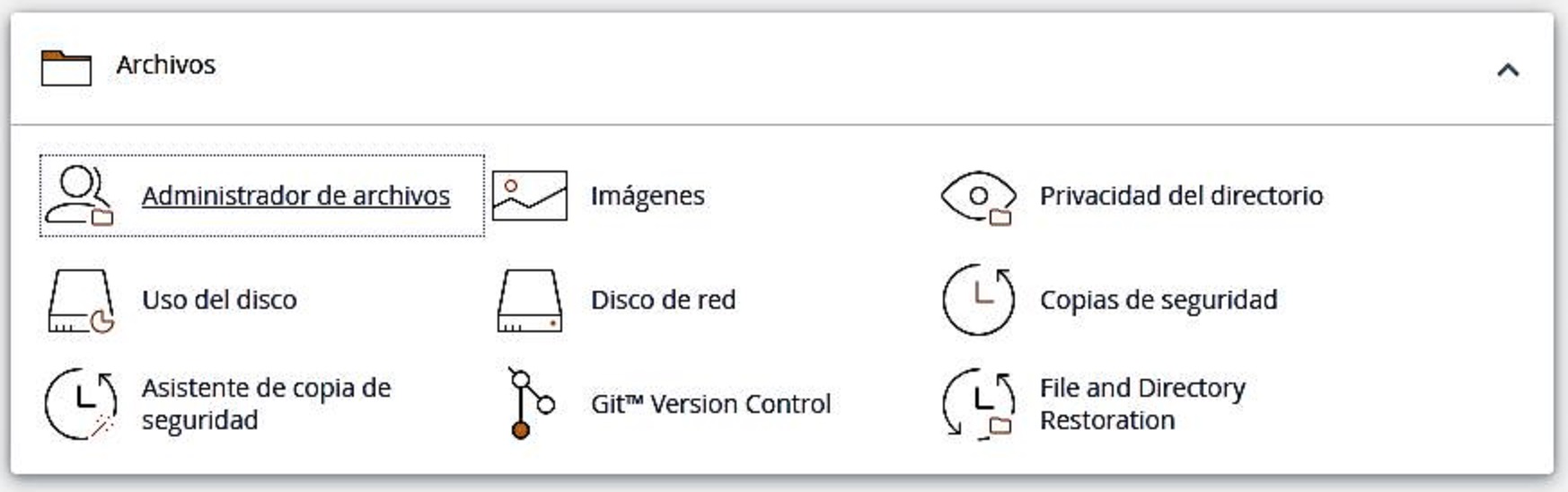Click the Uso del disco drive icon

coord(81,301)
